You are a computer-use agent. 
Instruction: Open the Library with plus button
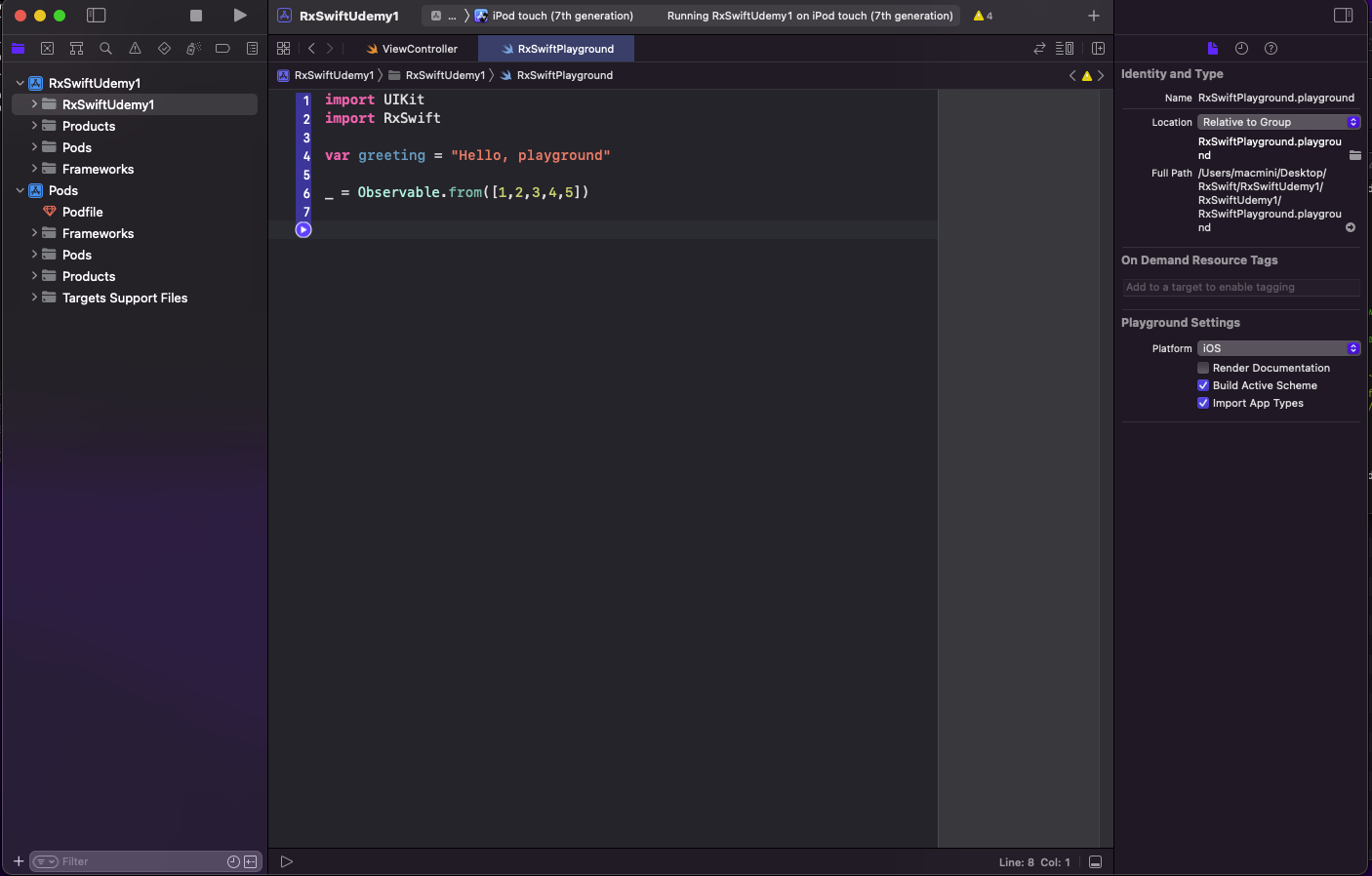[x=1094, y=16]
